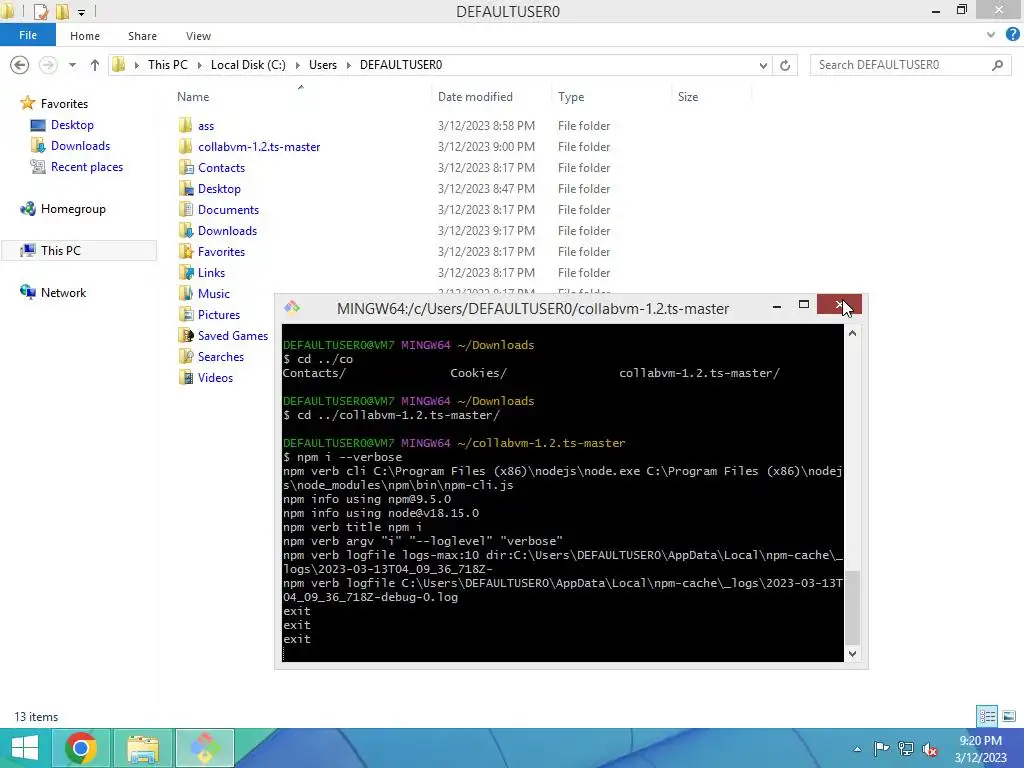Sort by the Type column header
The image size is (1024, 768).
(x=571, y=97)
